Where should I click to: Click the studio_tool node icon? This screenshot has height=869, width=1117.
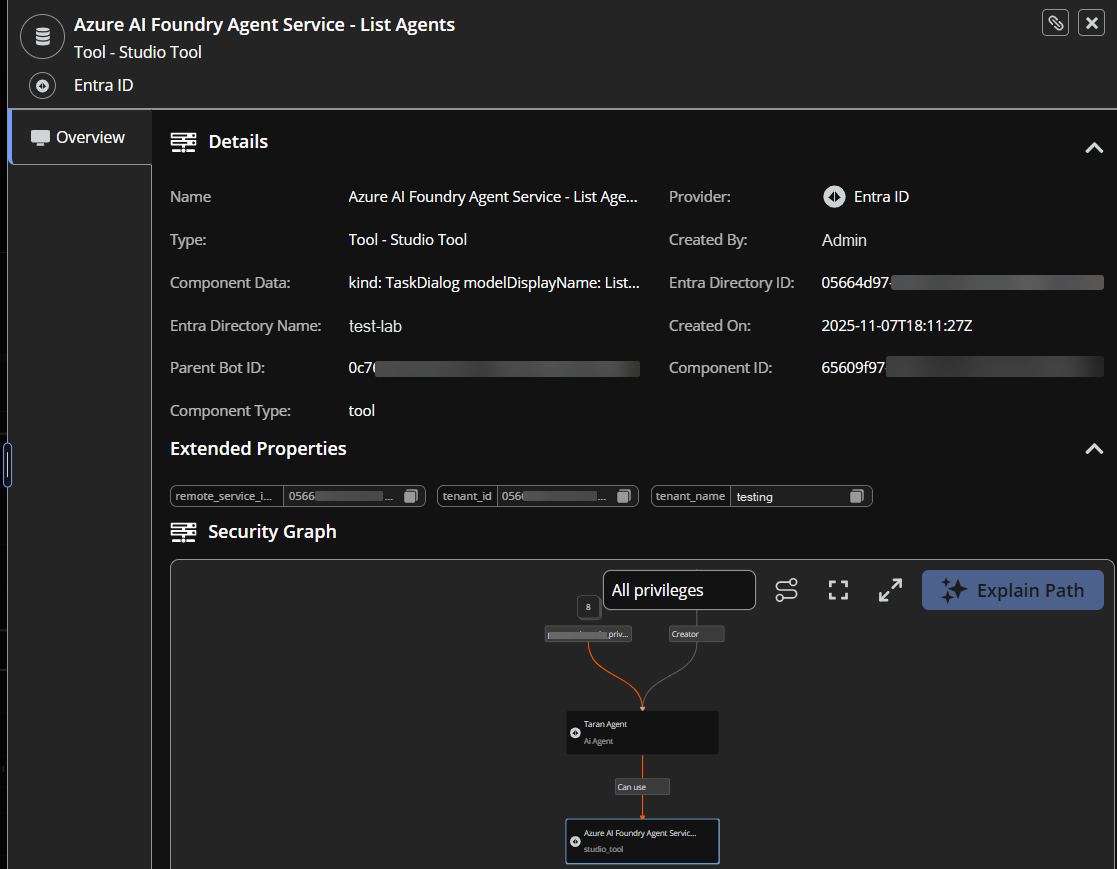click(x=575, y=841)
